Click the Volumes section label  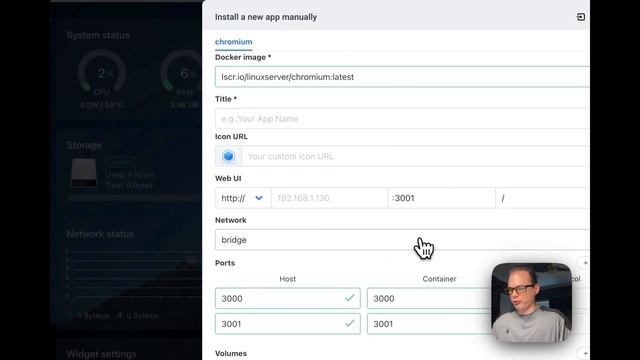(x=231, y=353)
